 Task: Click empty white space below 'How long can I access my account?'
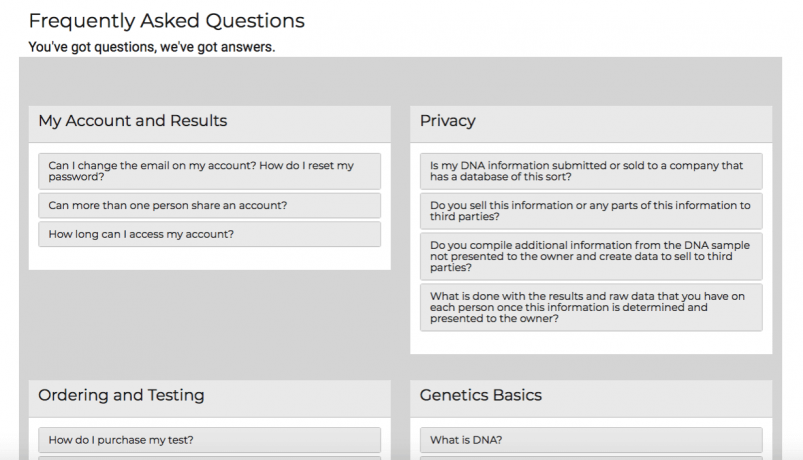coord(209,258)
